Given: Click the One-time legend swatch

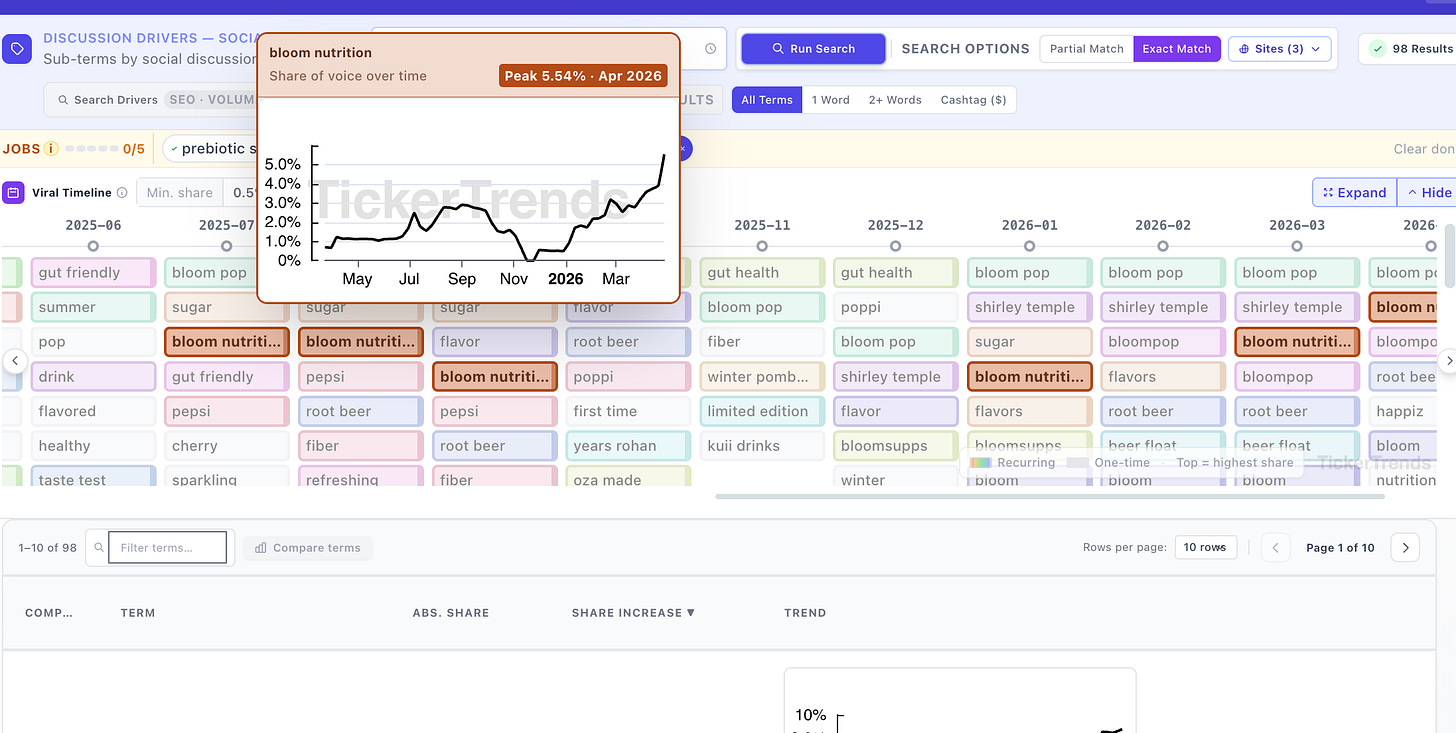Looking at the screenshot, I should click(1077, 462).
